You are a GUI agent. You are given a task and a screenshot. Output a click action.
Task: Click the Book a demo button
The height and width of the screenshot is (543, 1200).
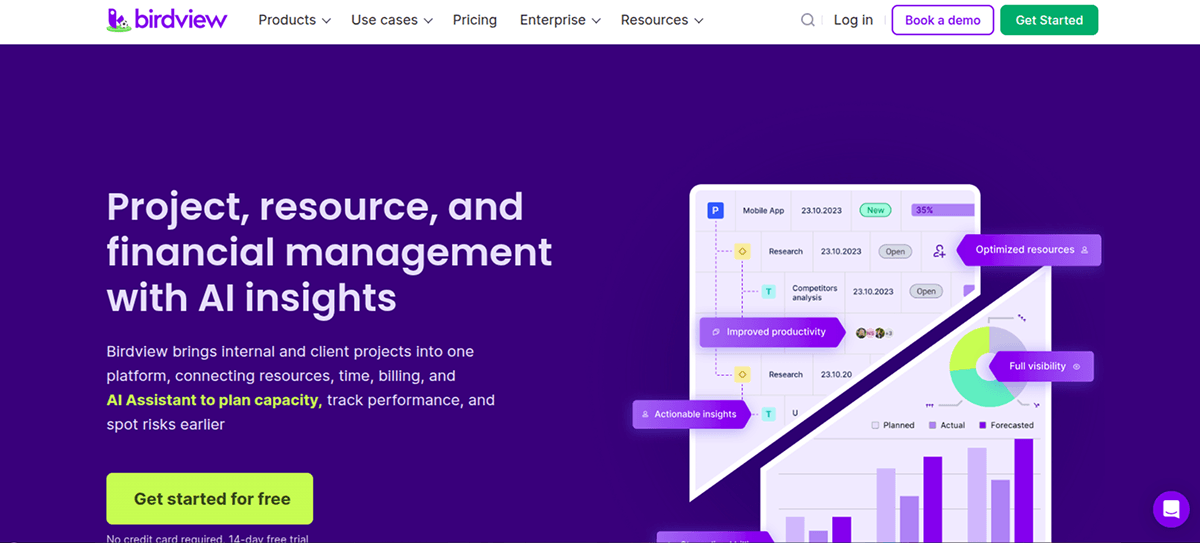(943, 20)
